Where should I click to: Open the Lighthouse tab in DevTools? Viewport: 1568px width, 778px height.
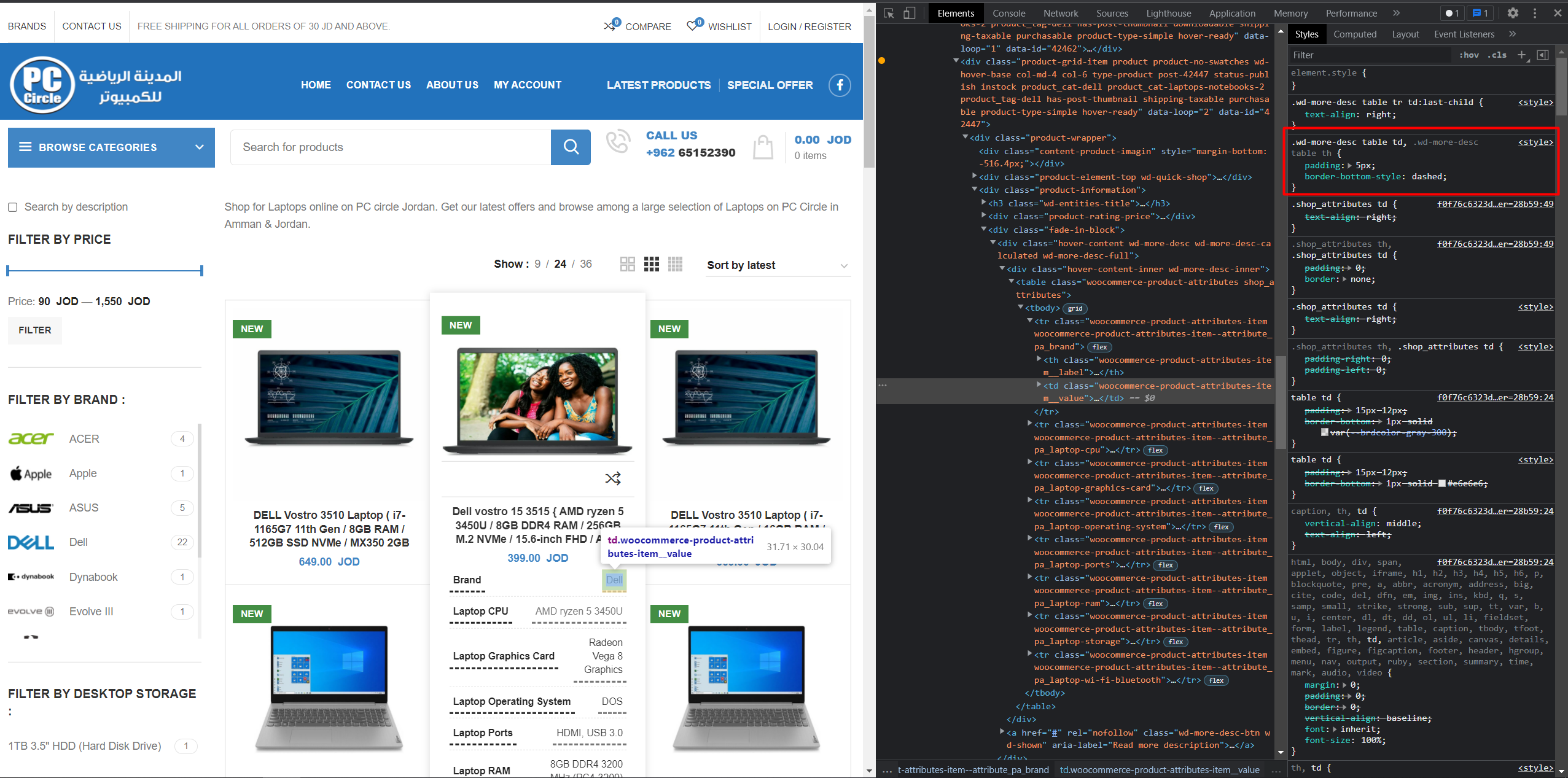[1168, 13]
